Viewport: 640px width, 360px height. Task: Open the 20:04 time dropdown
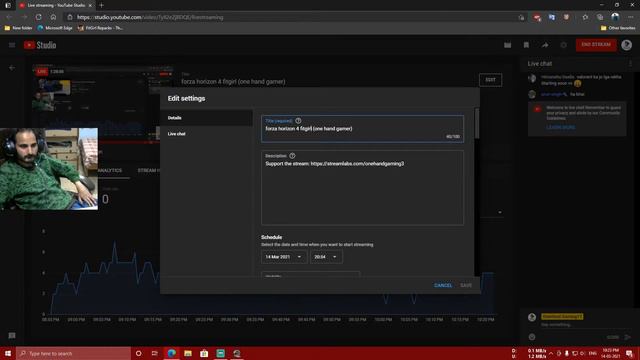(326, 257)
